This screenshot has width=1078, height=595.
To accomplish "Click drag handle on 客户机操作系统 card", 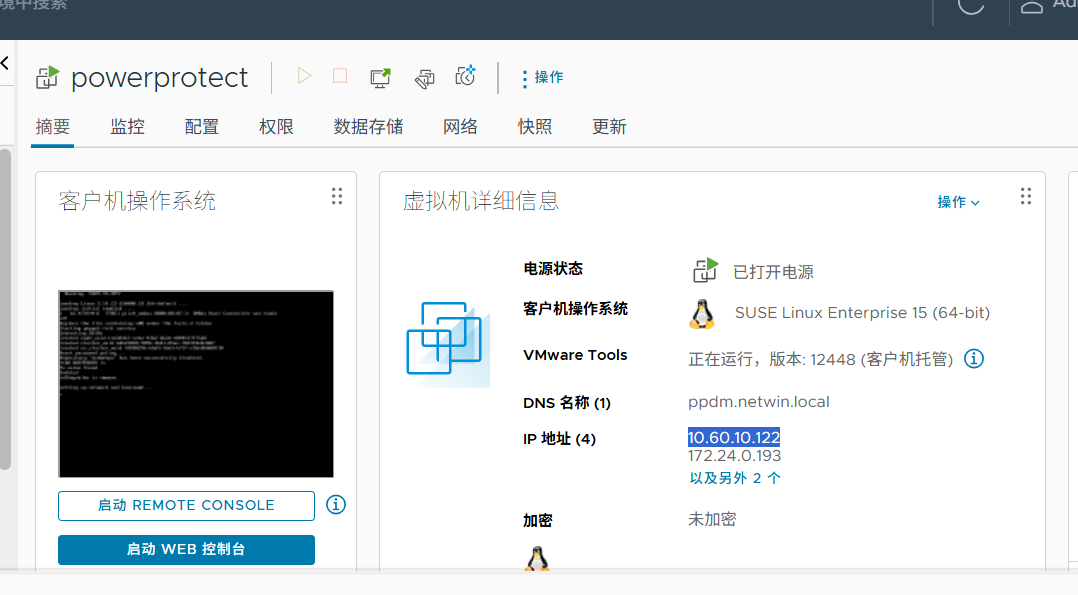I will [337, 197].
